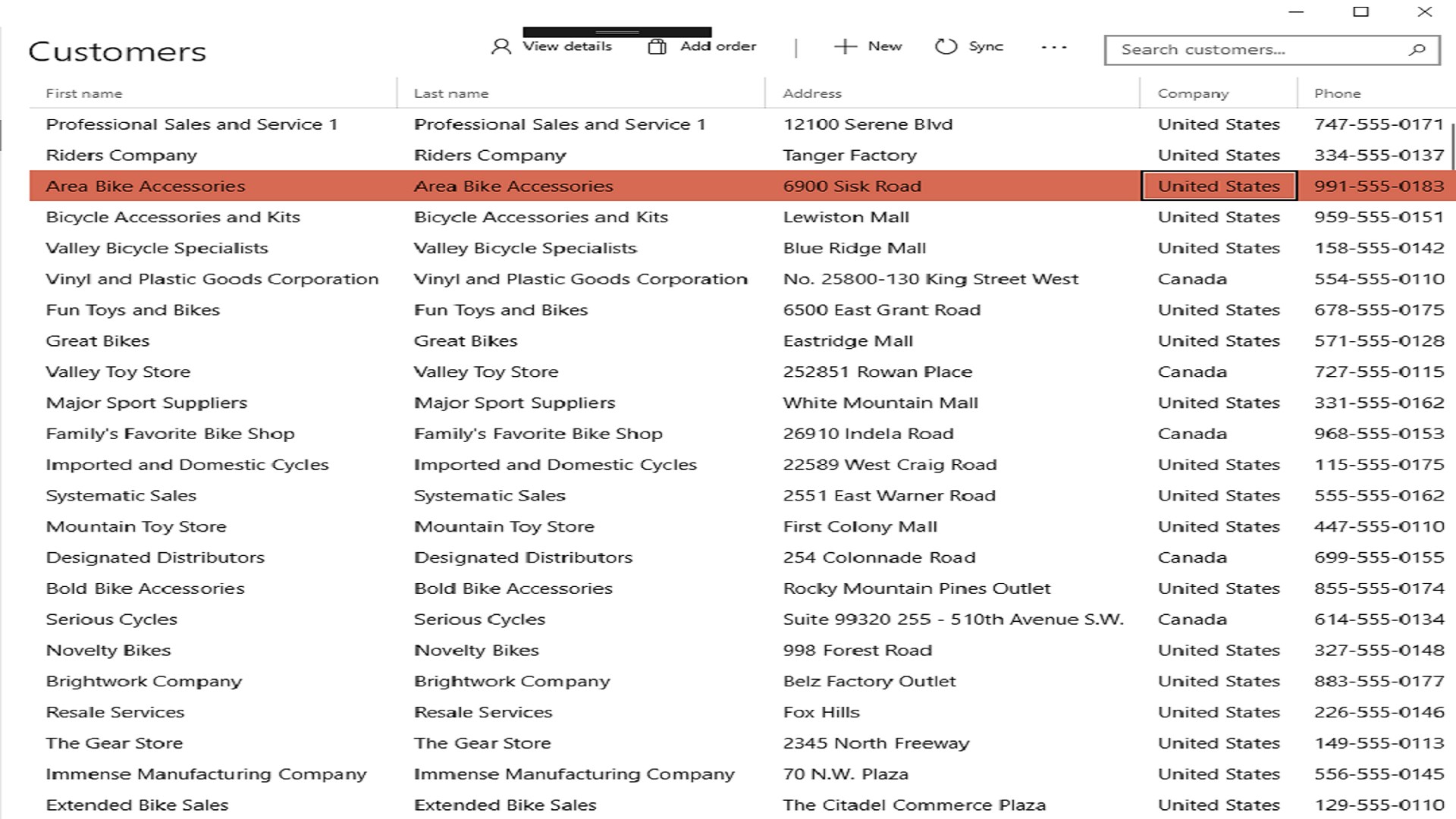The height and width of the screenshot is (819, 1456).
Task: Click the Company column header
Action: [1193, 93]
